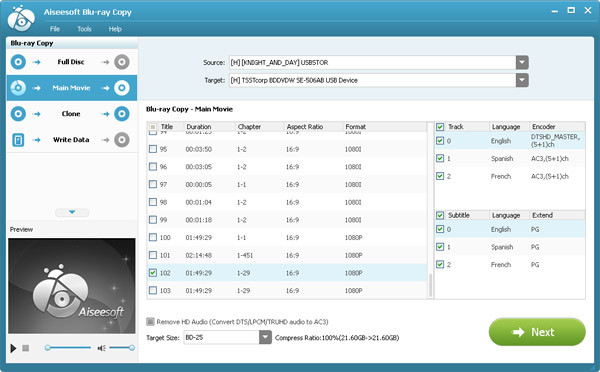Adjust the preview volume slider

click(121, 348)
